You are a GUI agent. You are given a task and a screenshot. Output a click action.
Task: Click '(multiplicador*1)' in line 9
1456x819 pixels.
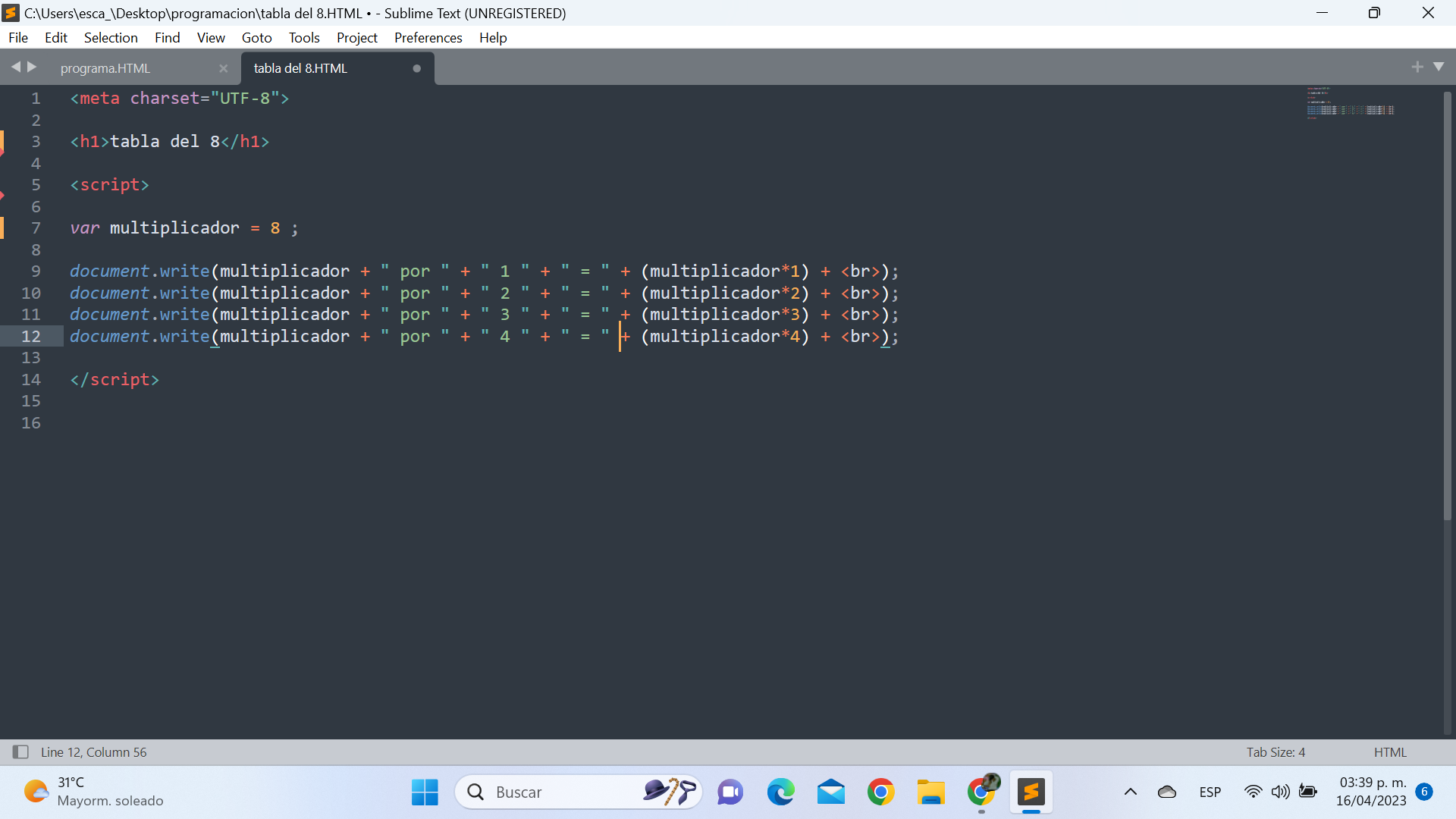725,271
